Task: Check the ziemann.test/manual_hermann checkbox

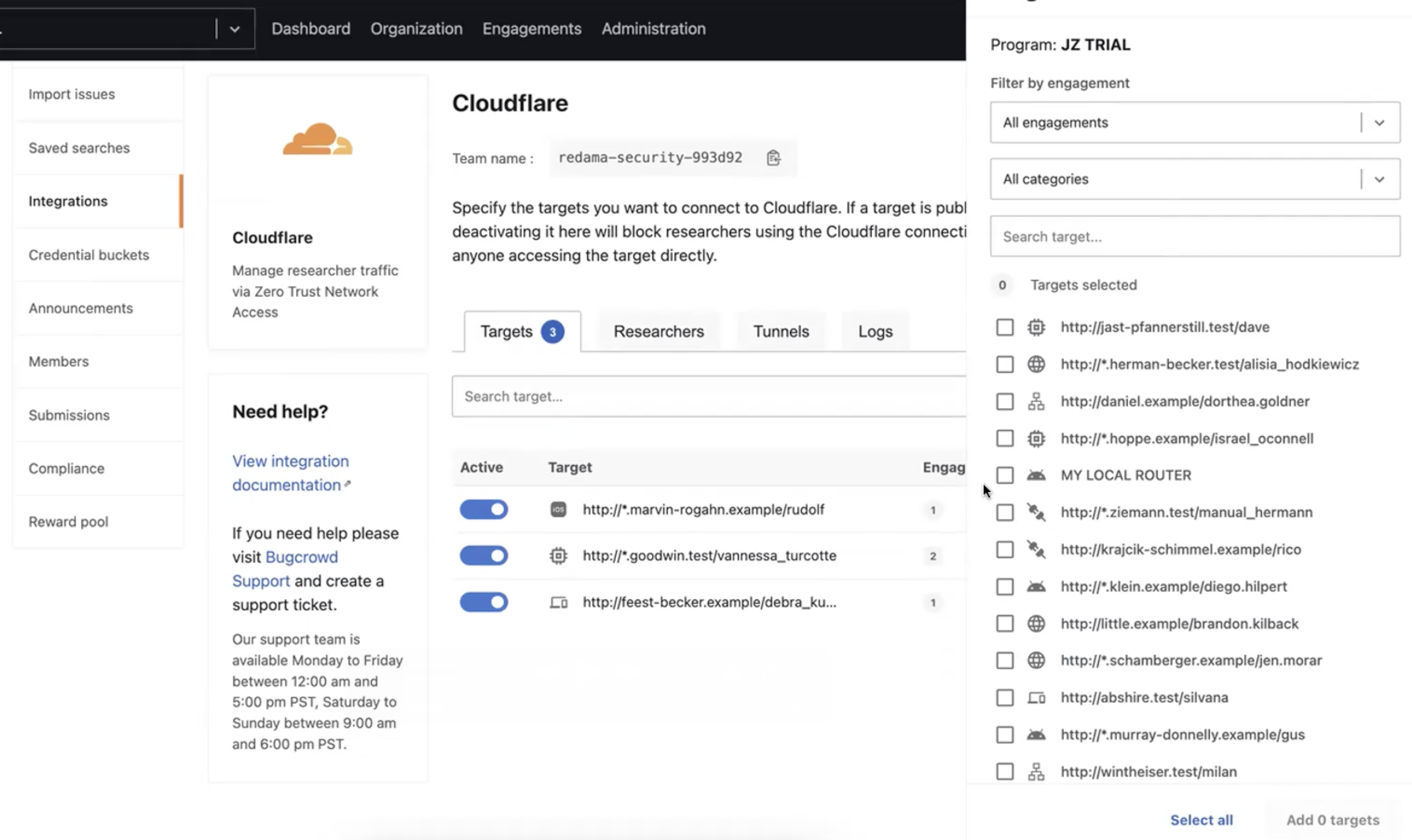Action: pos(1004,512)
